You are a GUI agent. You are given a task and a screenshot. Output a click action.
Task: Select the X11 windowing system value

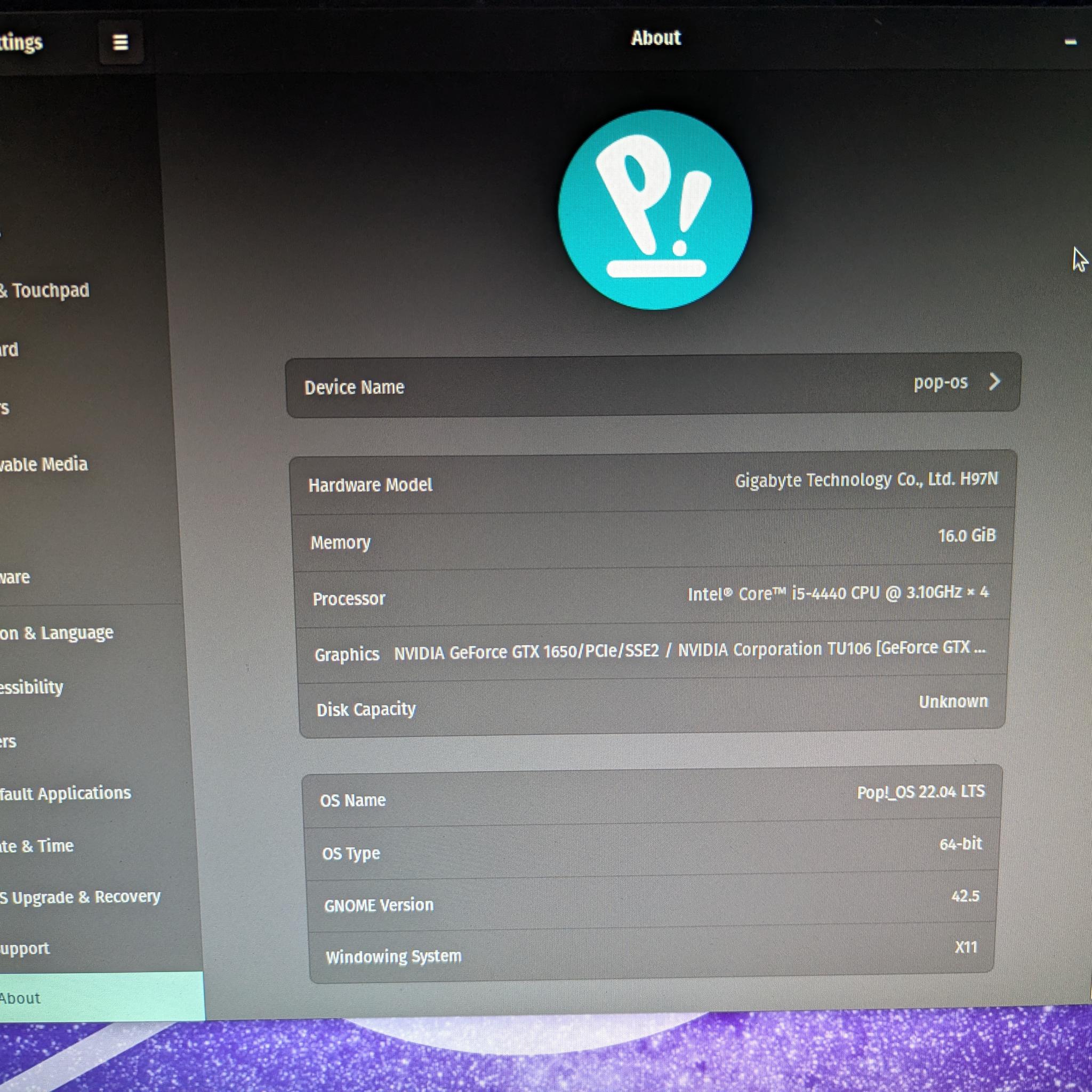966,947
